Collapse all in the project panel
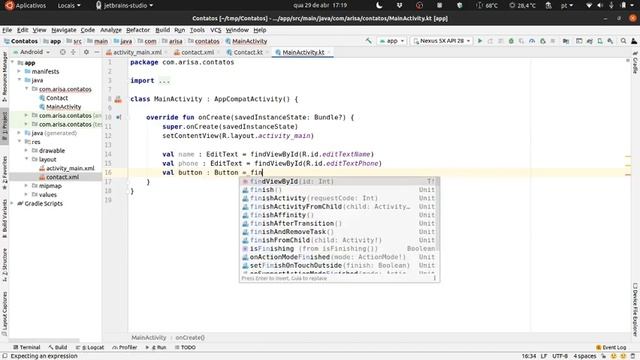 pos(73,52)
